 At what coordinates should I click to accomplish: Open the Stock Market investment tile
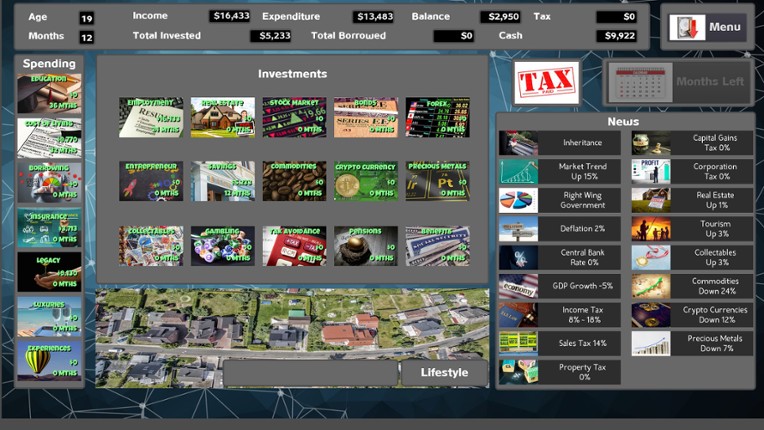tap(294, 117)
